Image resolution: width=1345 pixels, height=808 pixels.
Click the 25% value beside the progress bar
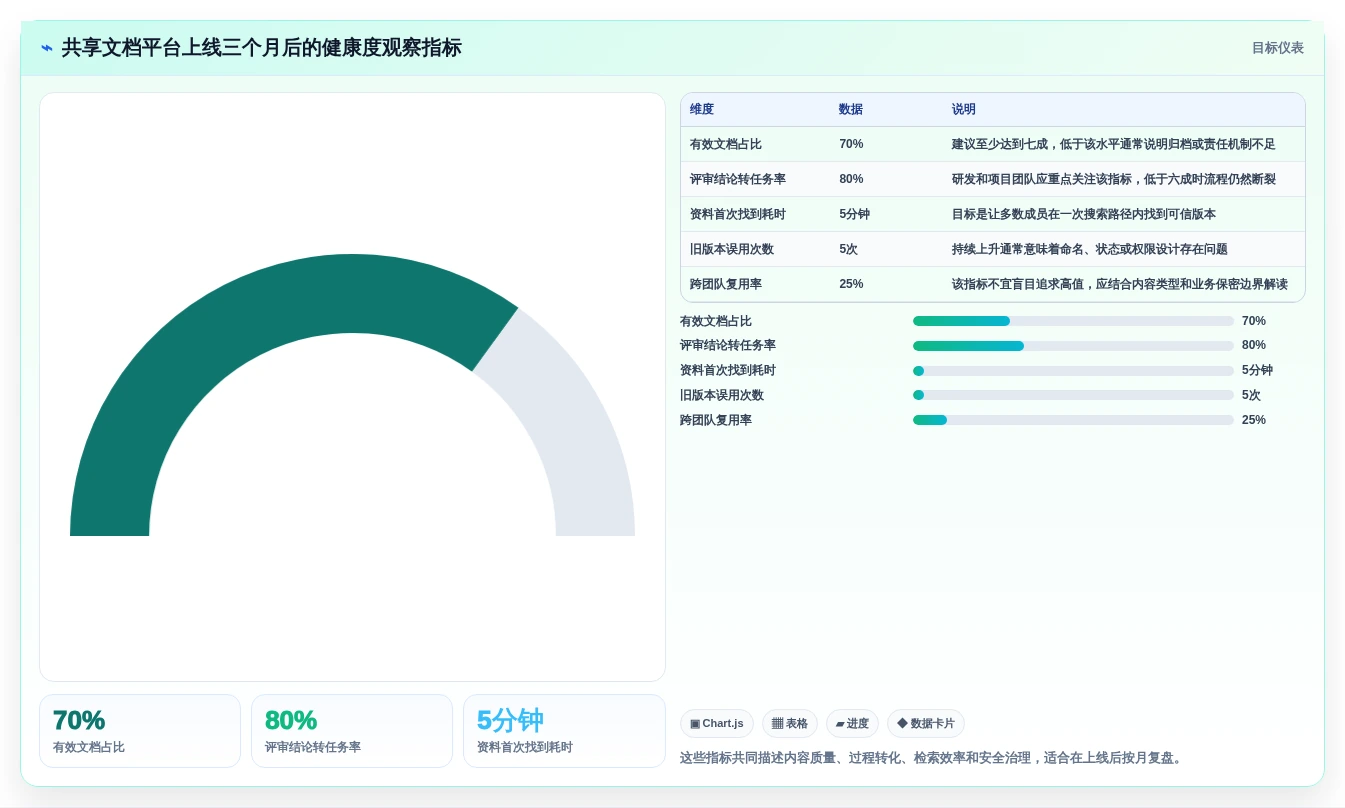[x=1254, y=420]
